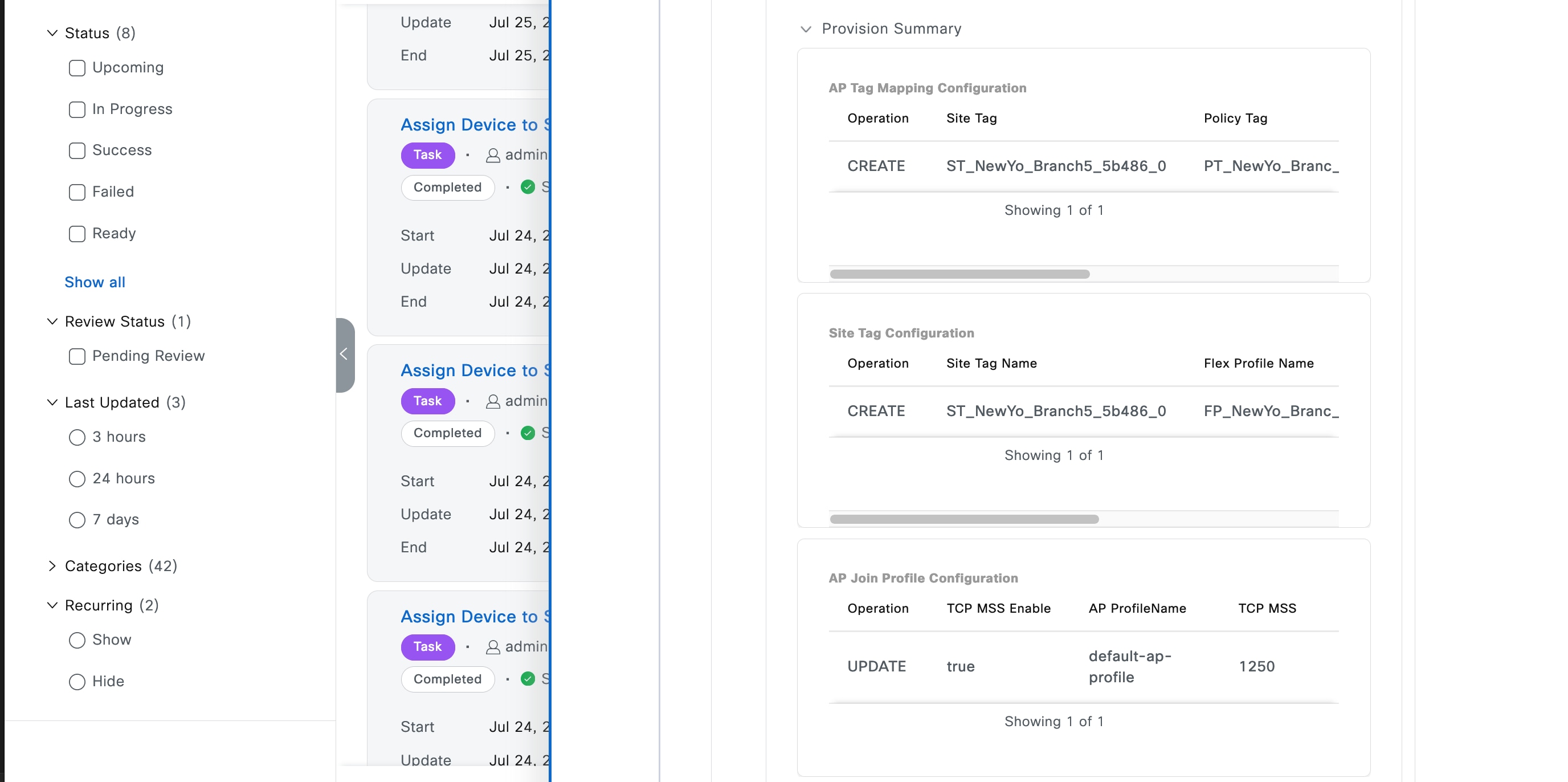1568x782 pixels.
Task: Collapse the Status filter group
Action: (52, 33)
